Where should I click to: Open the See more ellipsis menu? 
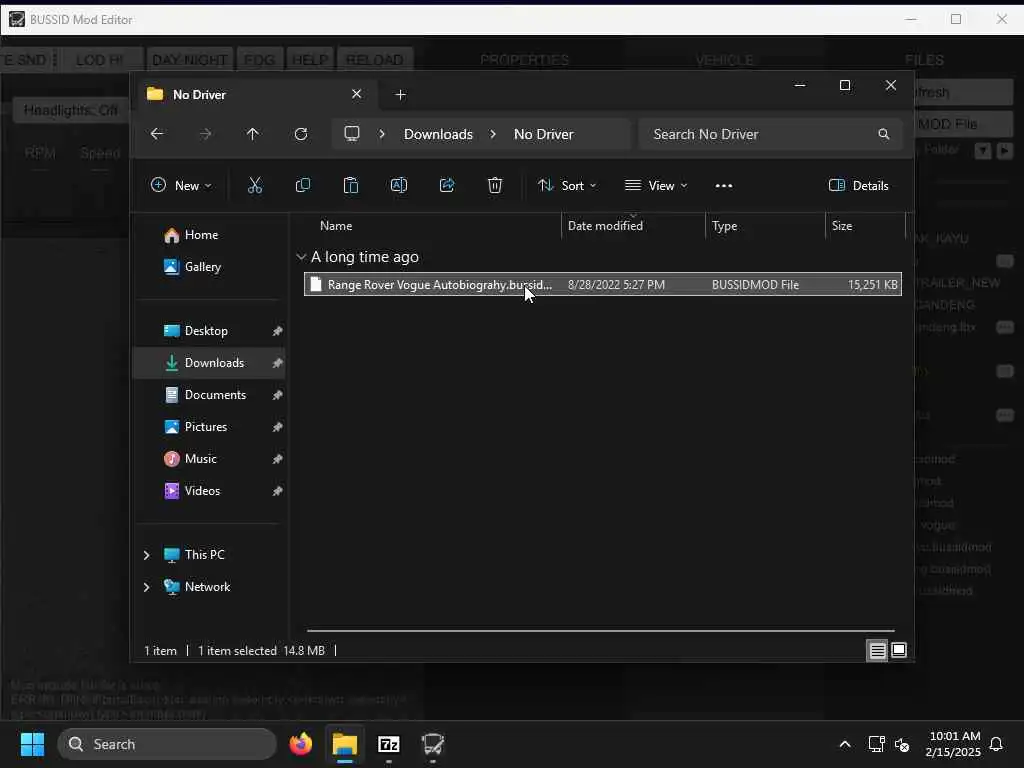click(724, 185)
